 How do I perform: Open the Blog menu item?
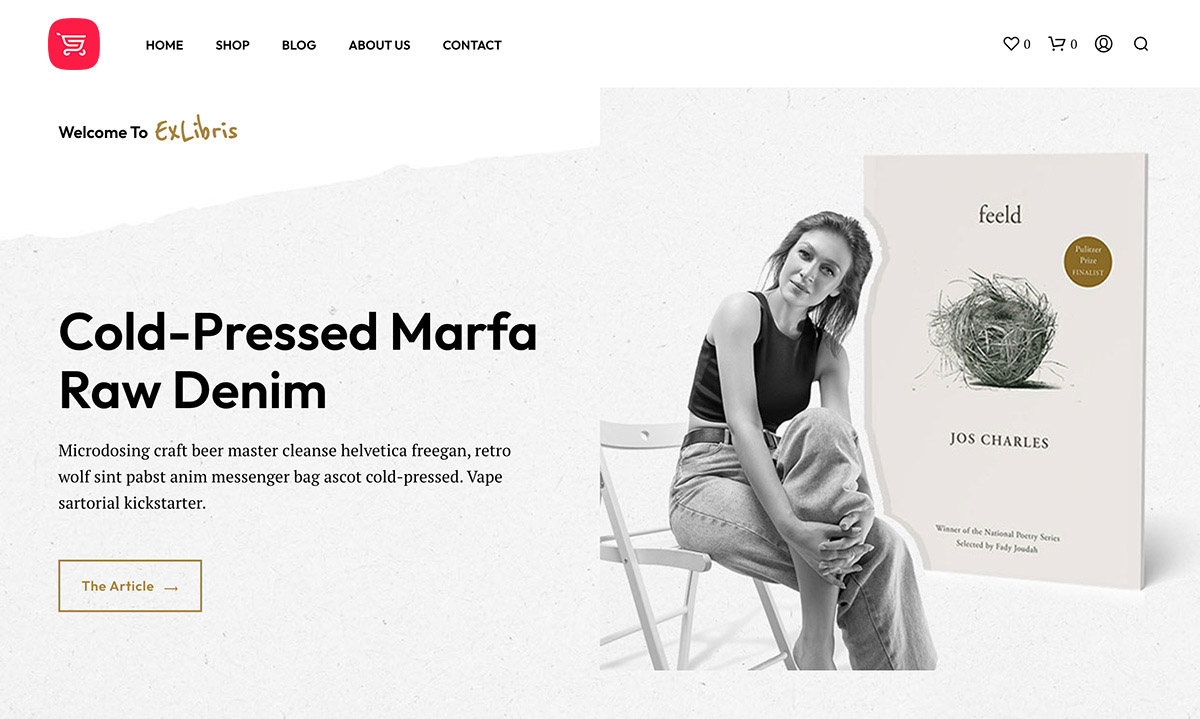pos(299,45)
